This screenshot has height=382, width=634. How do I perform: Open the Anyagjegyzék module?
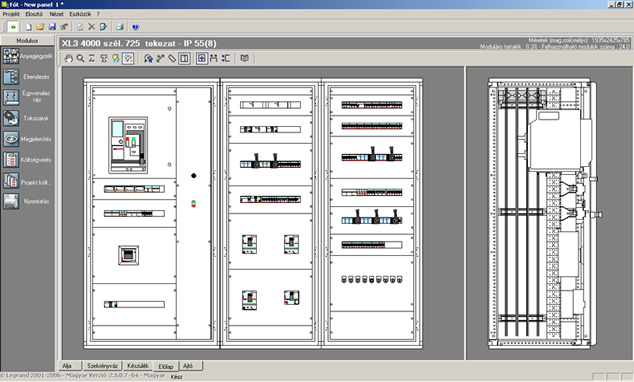point(27,56)
